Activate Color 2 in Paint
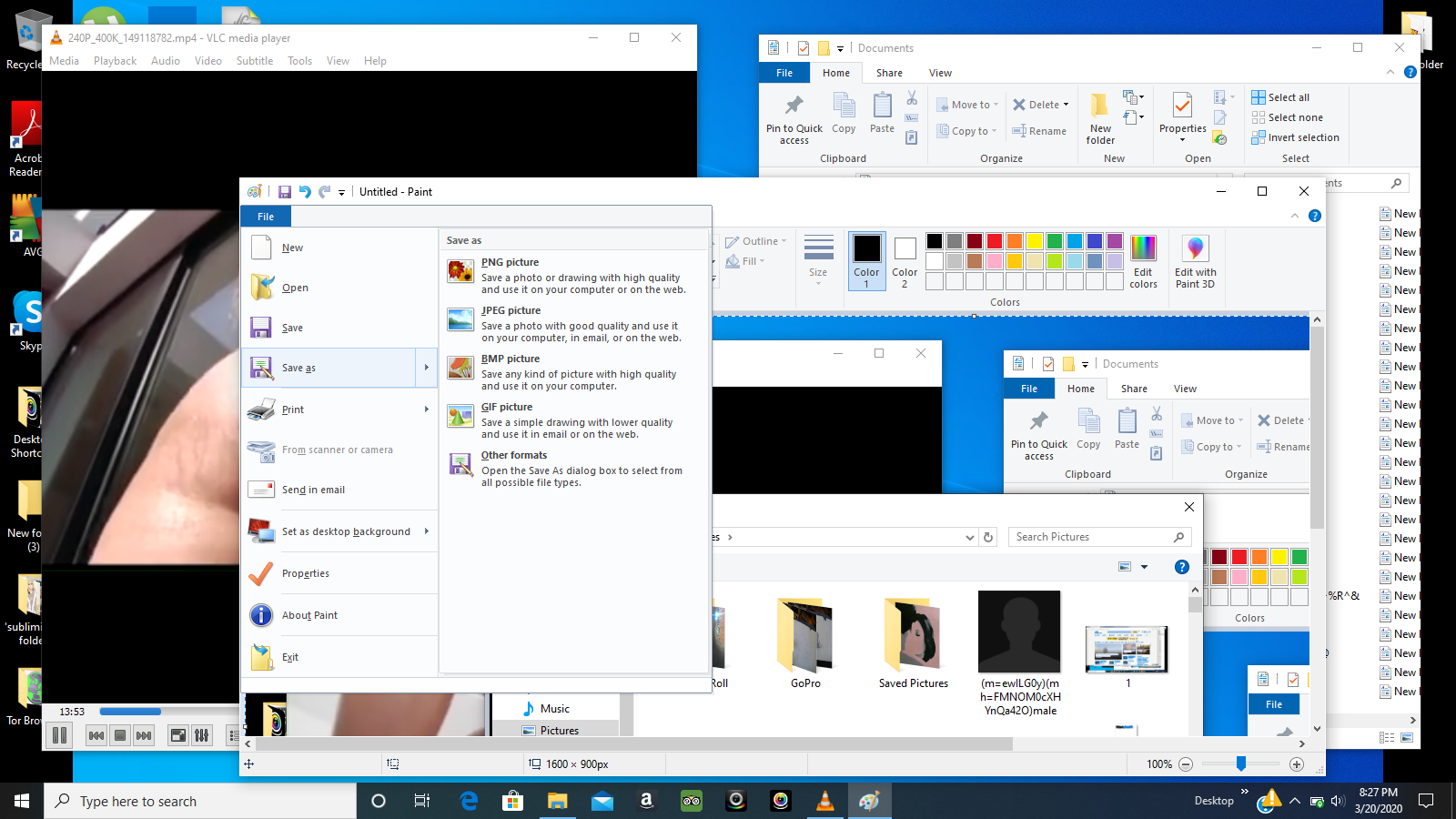This screenshot has height=819, width=1456. click(x=905, y=261)
